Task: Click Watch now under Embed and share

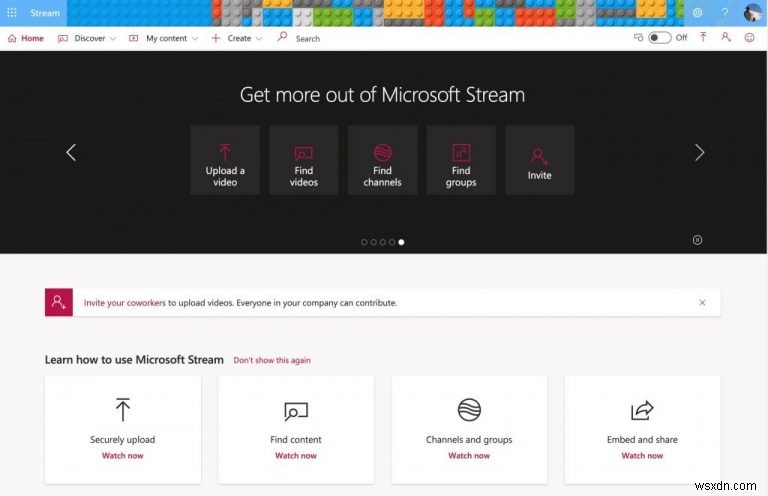Action: pos(642,455)
